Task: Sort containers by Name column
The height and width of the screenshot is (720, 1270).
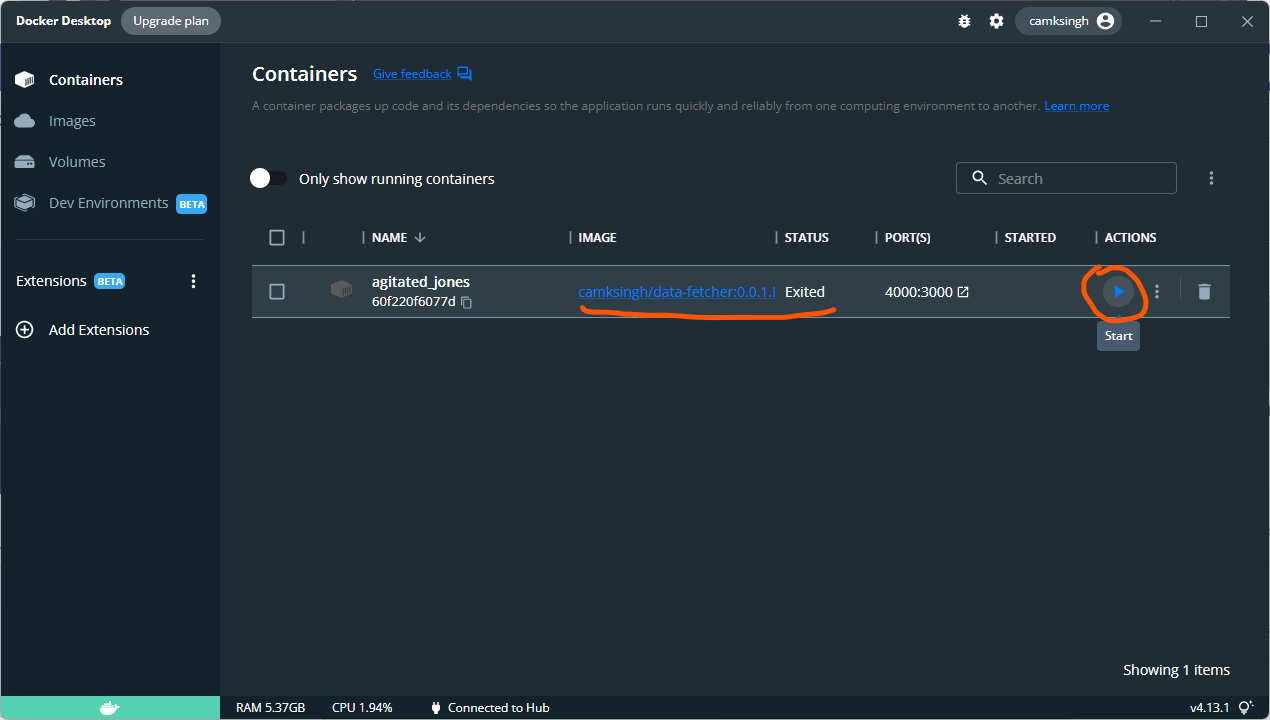Action: tap(398, 237)
